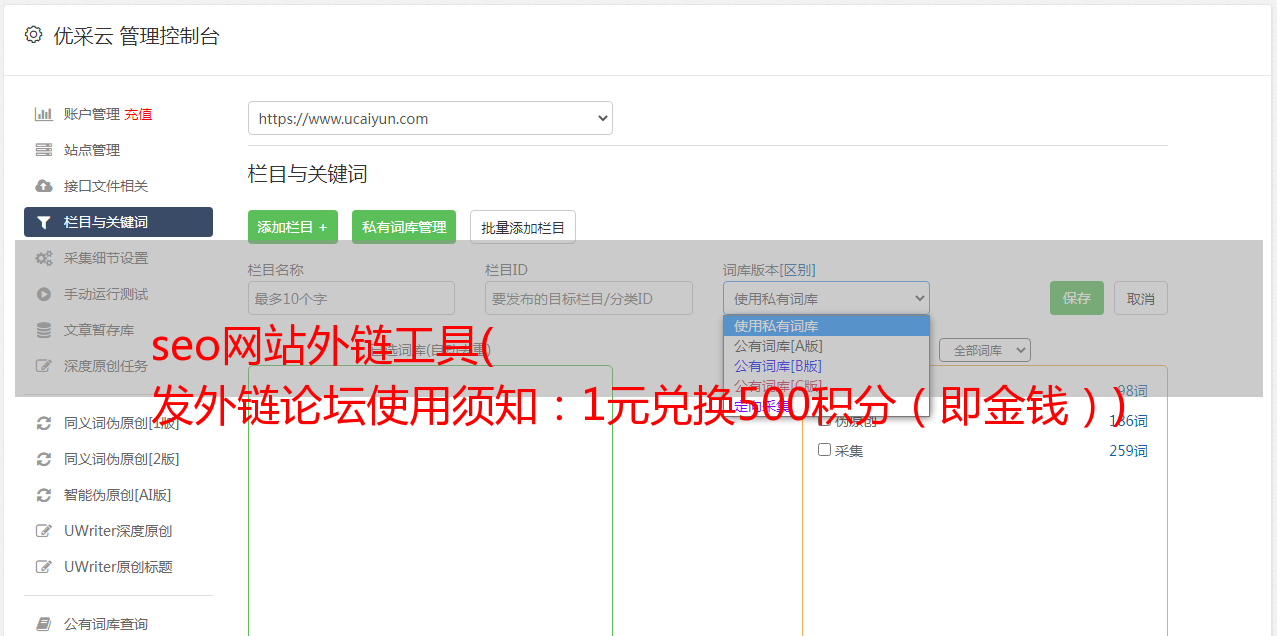Click the refresh icon for 同义词伪原创[2版]
Image resolution: width=1277 pixels, height=636 pixels.
tap(43, 459)
